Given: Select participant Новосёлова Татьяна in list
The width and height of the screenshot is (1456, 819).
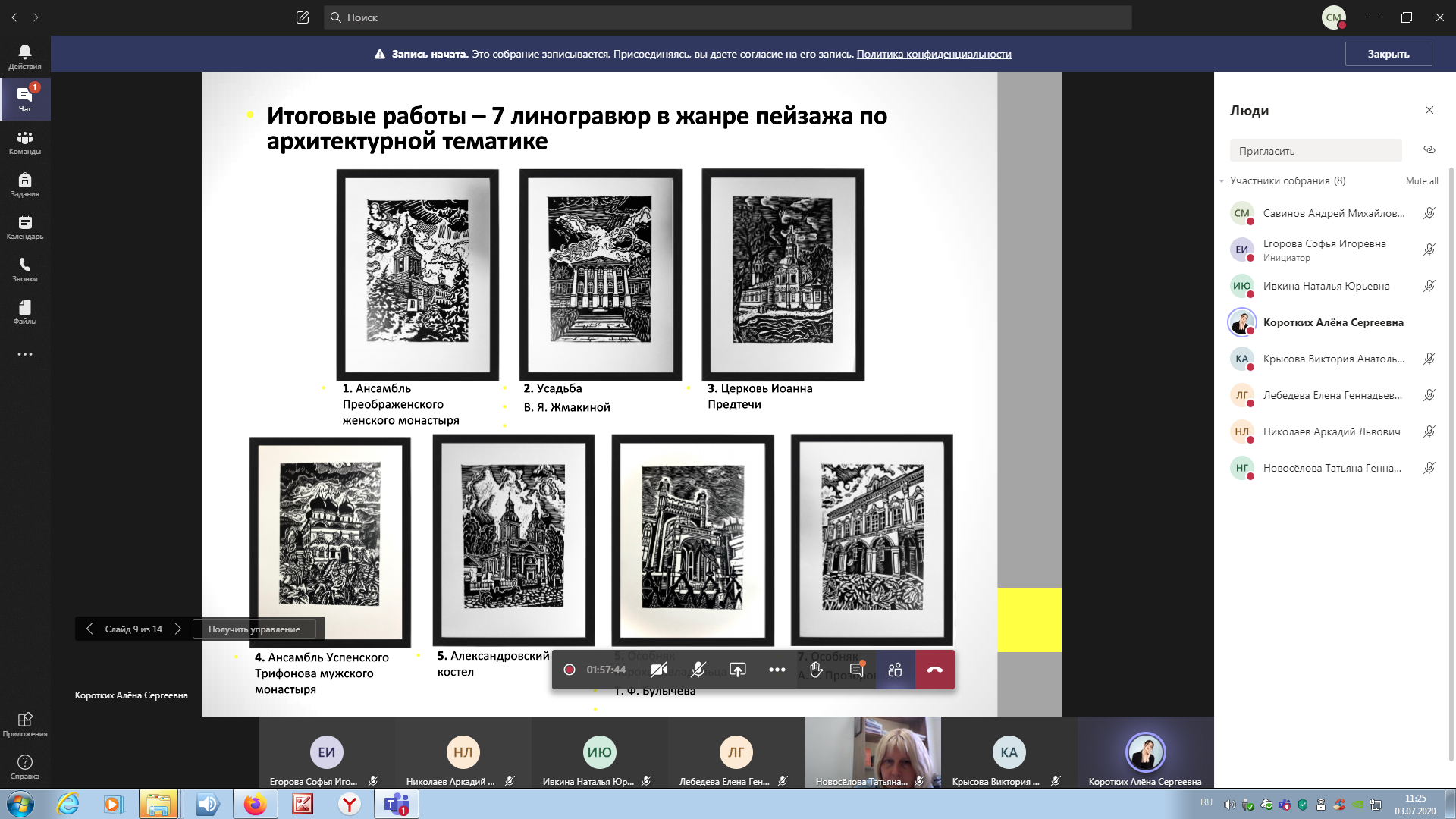Looking at the screenshot, I should (x=1334, y=468).
